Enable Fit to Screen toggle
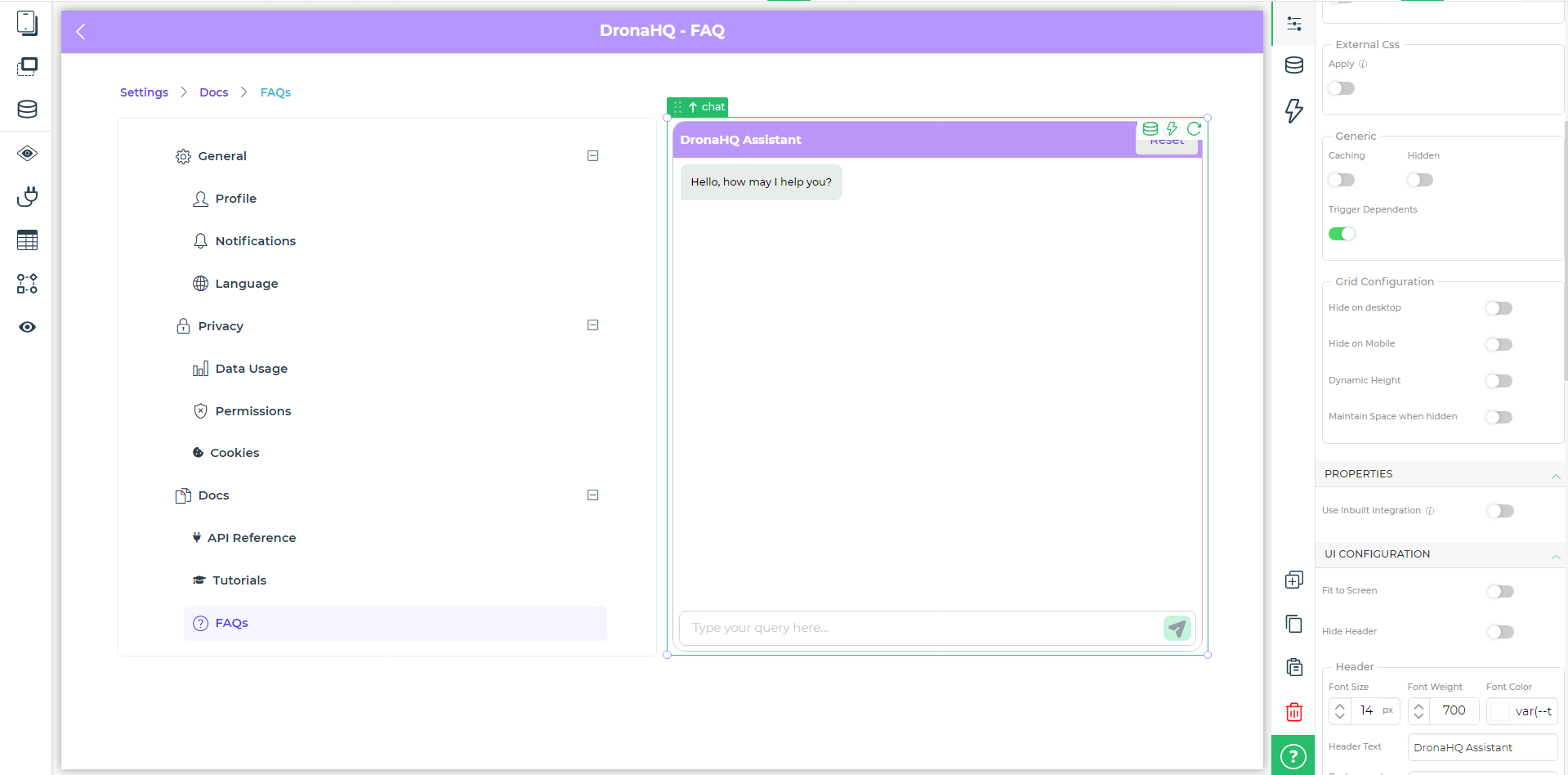Viewport: 1568px width, 775px height. pyautogui.click(x=1501, y=591)
